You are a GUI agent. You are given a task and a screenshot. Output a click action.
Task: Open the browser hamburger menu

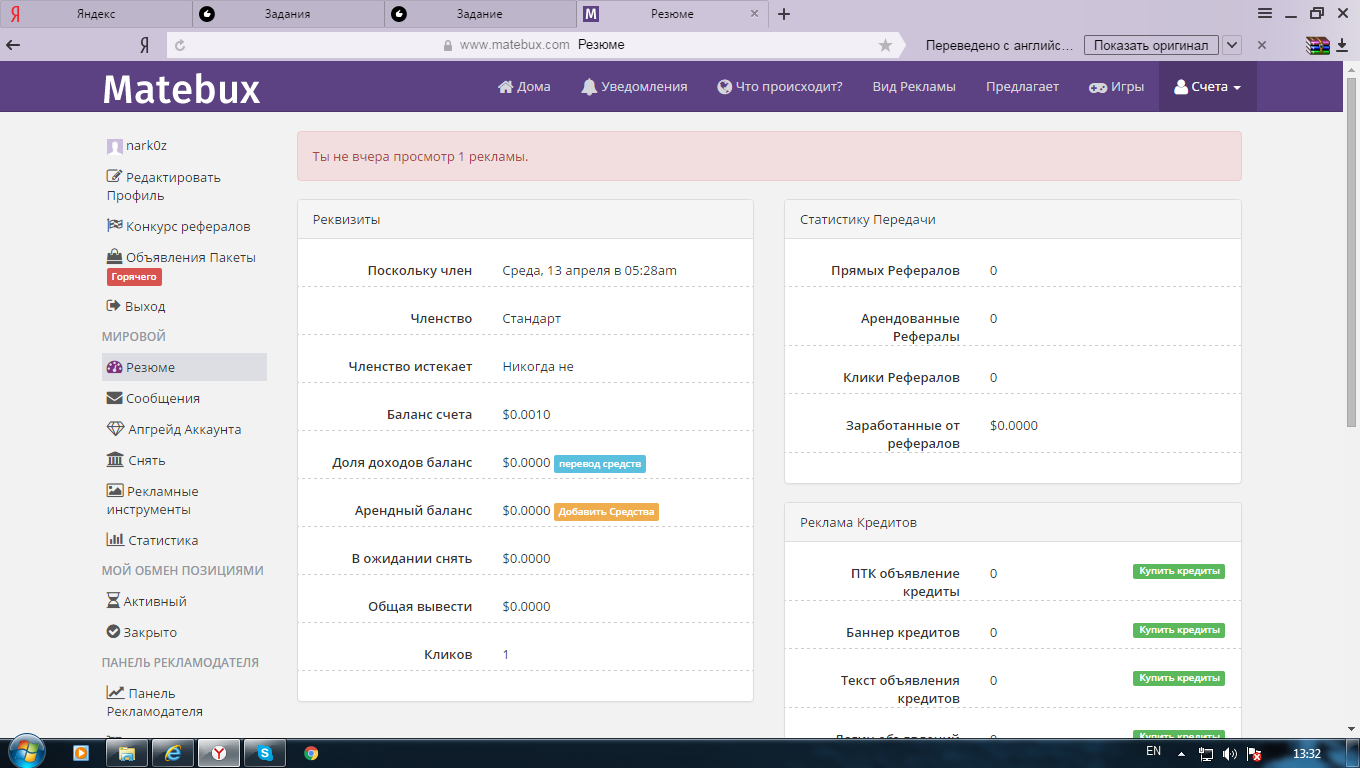coord(1265,13)
